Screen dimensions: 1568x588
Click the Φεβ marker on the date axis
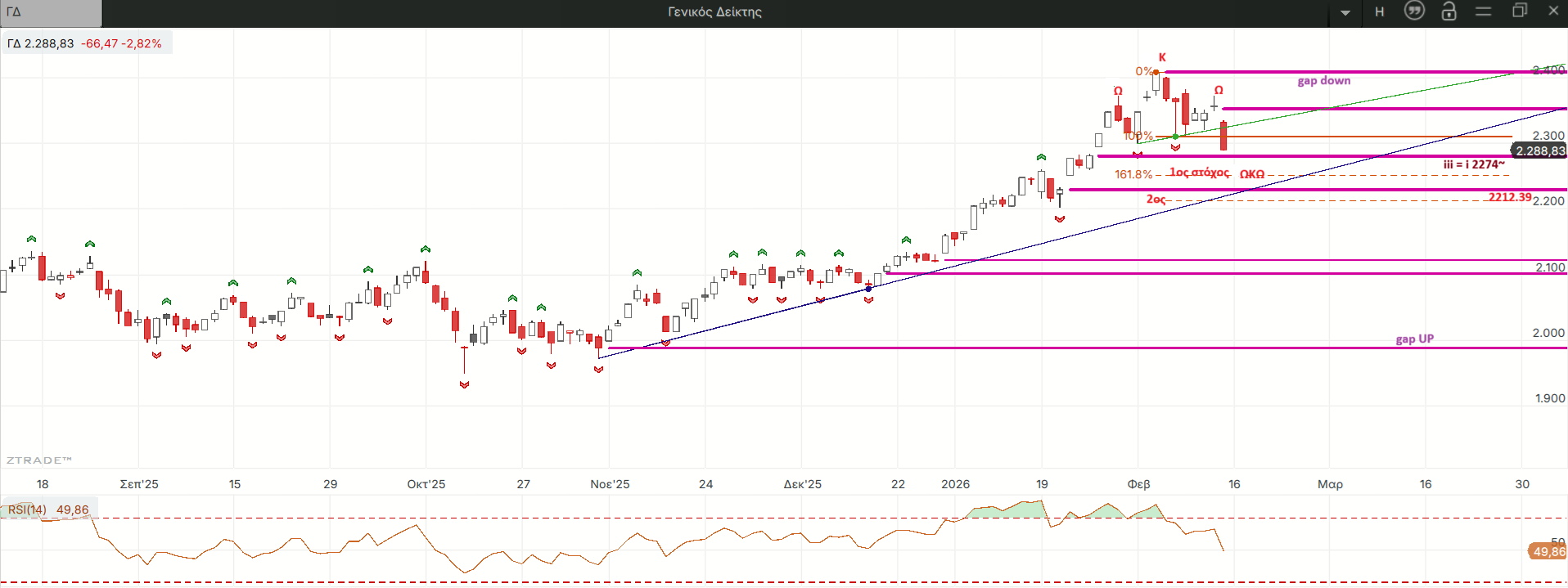coord(1138,484)
